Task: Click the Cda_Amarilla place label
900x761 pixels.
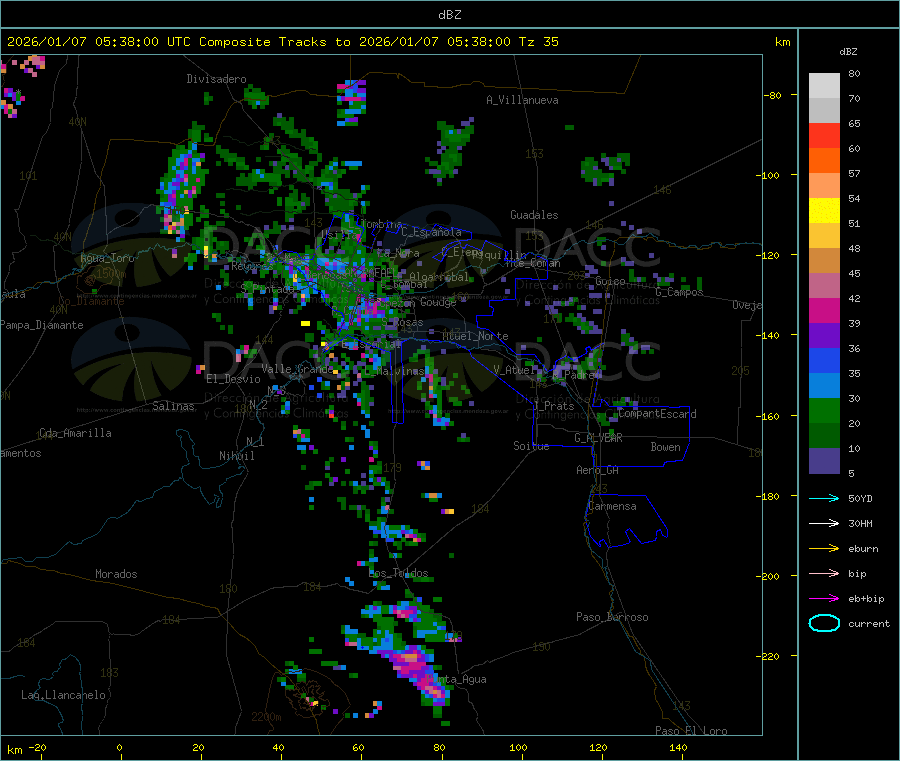Action: [75, 433]
